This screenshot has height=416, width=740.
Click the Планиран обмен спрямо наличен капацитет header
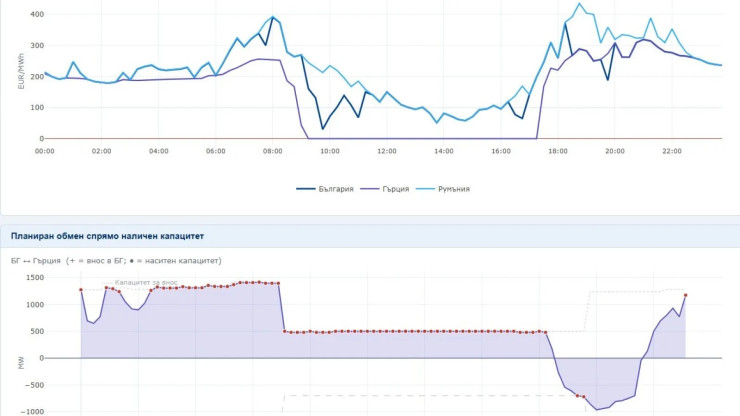point(107,236)
